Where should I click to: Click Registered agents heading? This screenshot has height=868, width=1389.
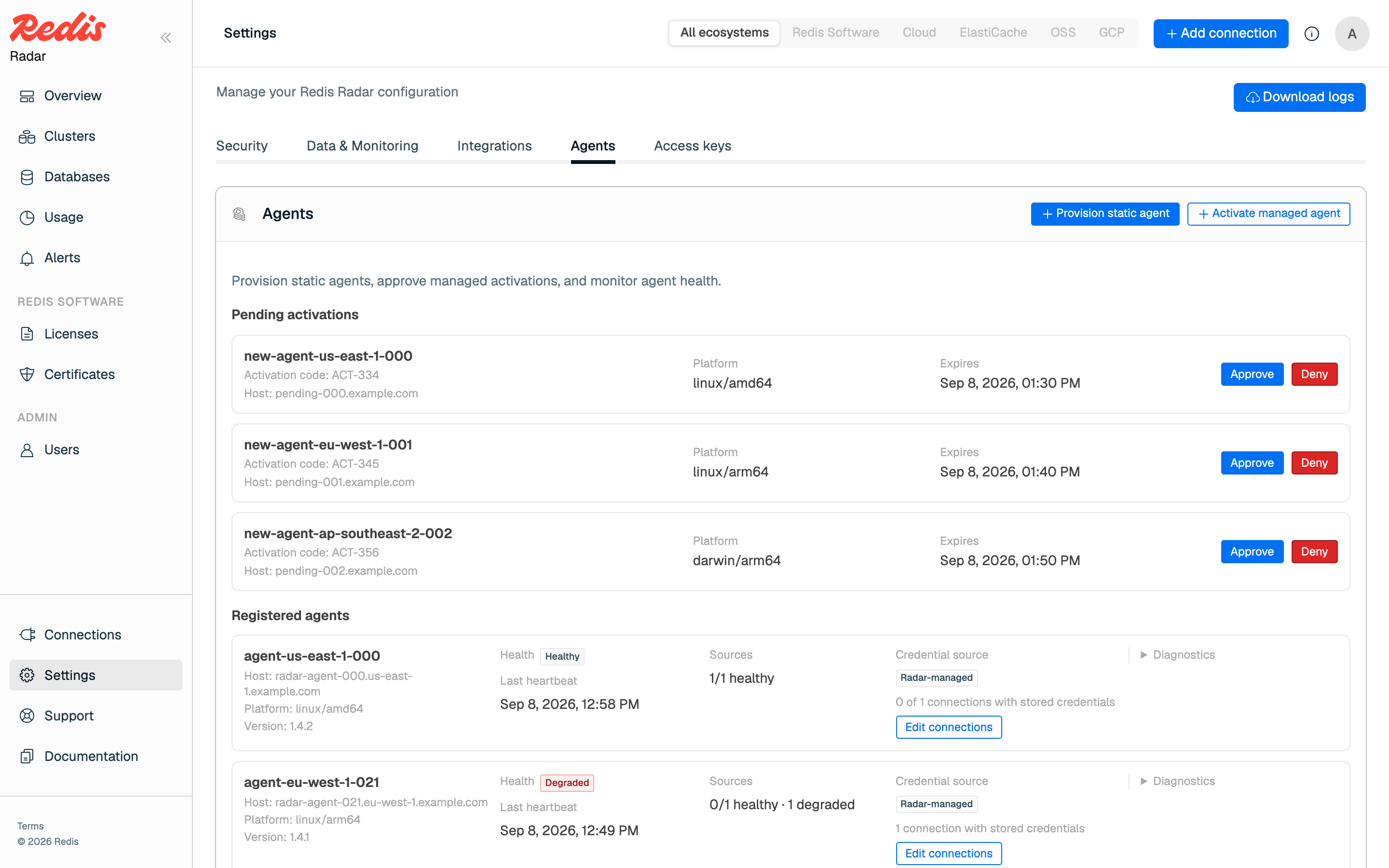pos(290,615)
